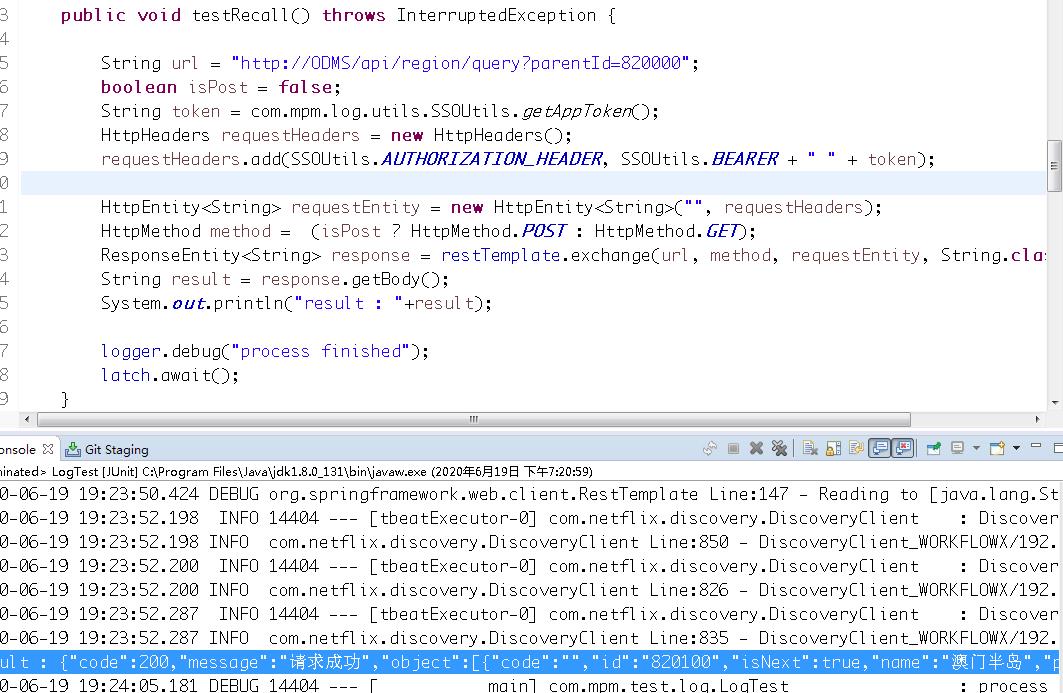Toggle show console when standard error changes

[x=903, y=448]
